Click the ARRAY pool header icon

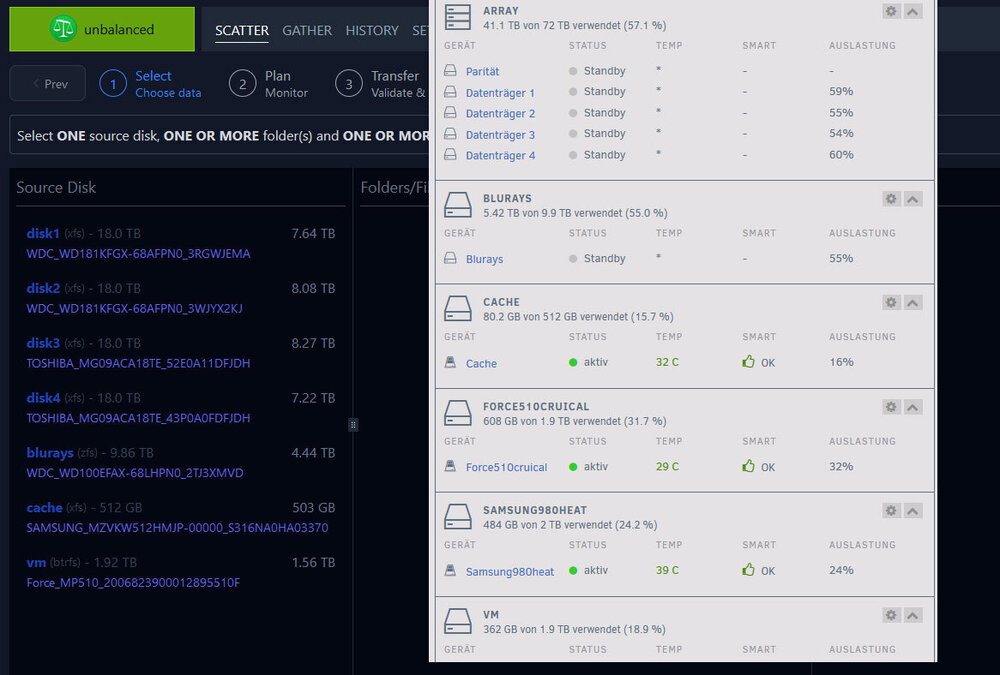[x=458, y=17]
